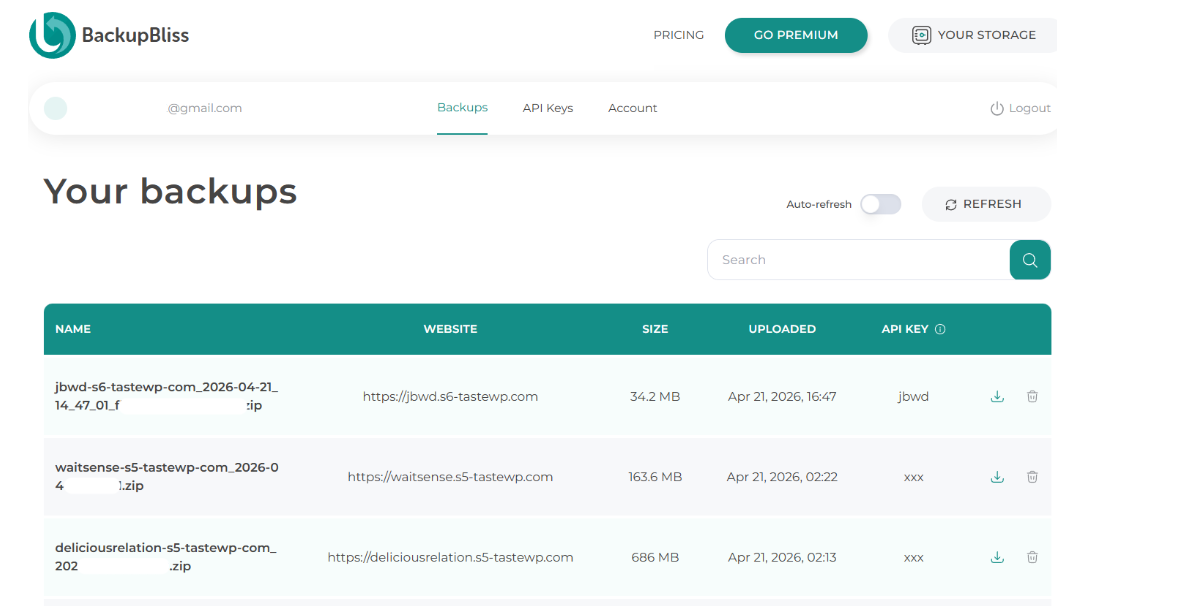Click the search magnifier icon

click(x=1029, y=259)
